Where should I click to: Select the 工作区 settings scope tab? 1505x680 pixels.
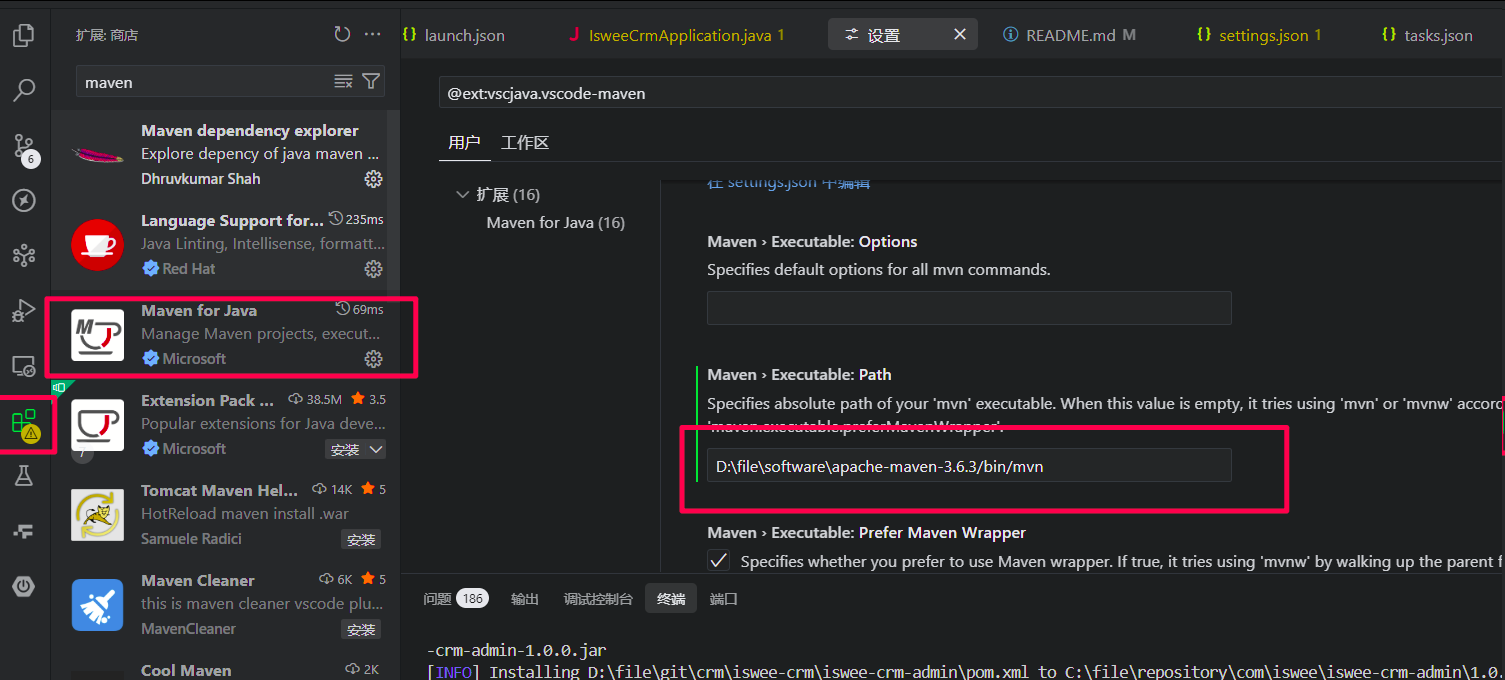pos(525,143)
